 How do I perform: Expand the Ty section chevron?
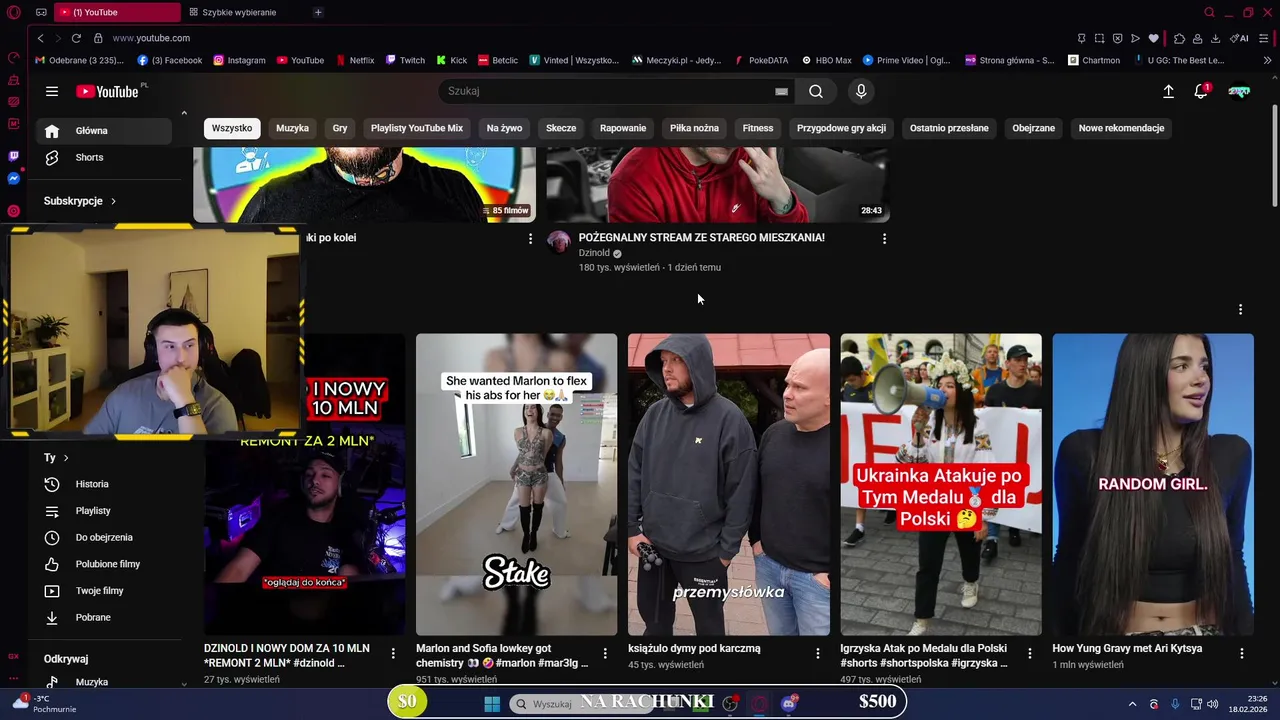[x=66, y=458]
